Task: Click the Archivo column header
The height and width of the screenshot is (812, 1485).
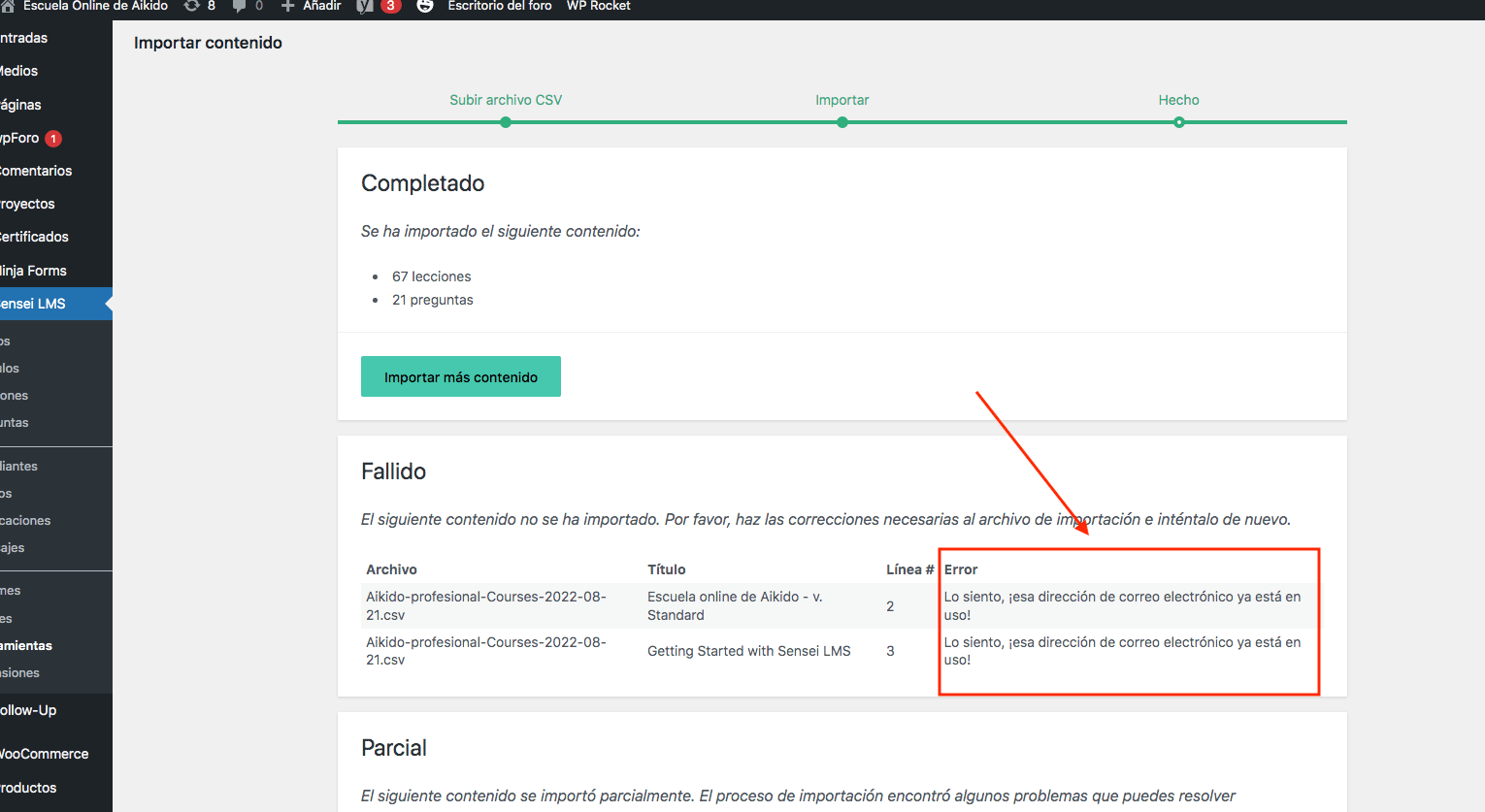Action: tap(391, 569)
